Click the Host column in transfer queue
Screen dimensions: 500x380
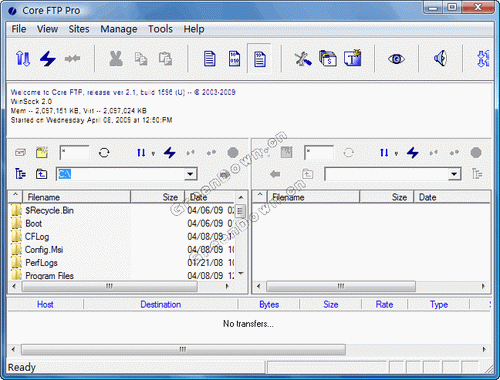coord(45,304)
